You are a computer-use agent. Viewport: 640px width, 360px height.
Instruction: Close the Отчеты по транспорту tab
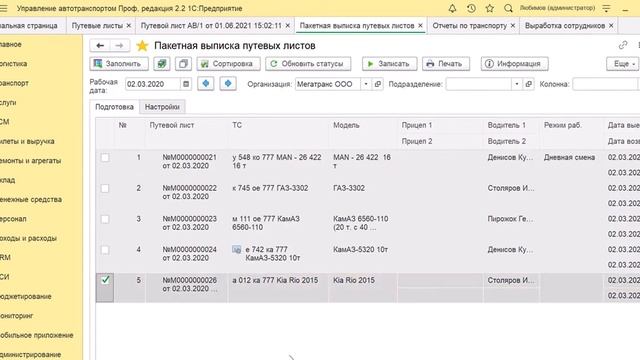coord(513,25)
